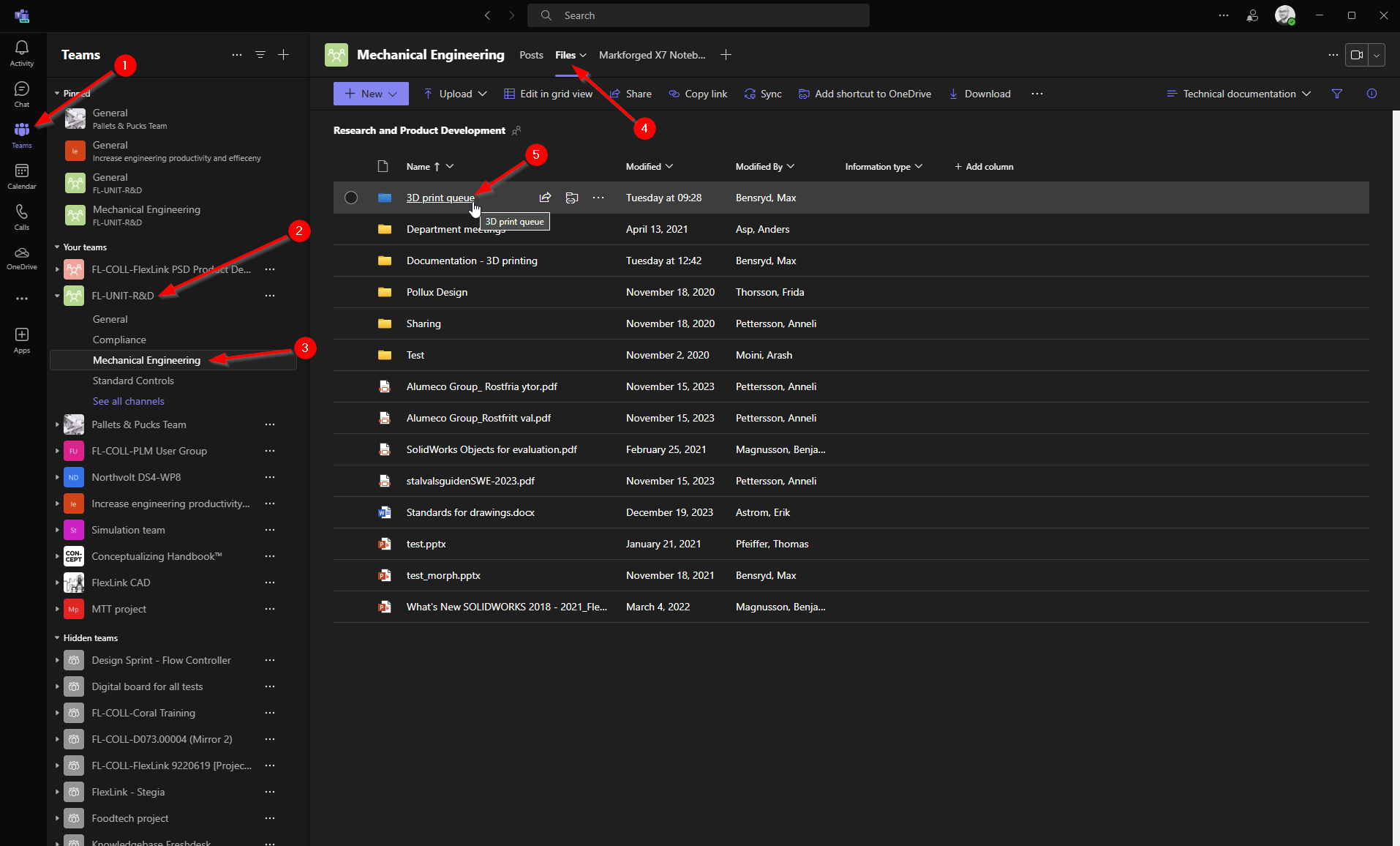Click the profile avatar picture
This screenshot has width=1400, height=846.
point(1284,15)
